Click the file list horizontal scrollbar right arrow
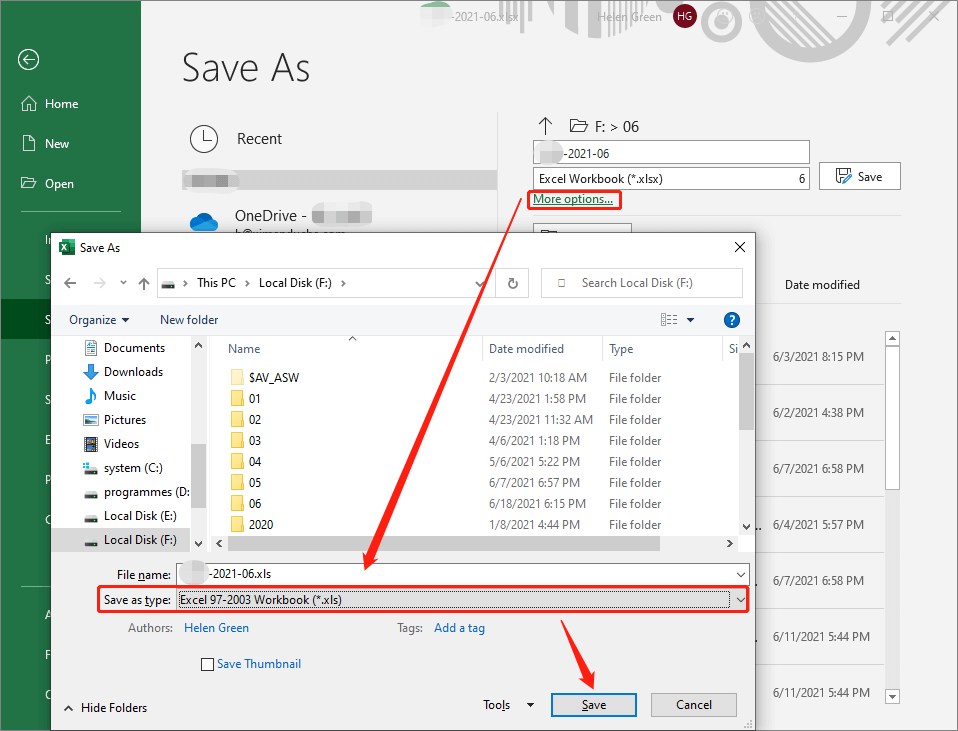The image size is (958, 731). click(729, 543)
